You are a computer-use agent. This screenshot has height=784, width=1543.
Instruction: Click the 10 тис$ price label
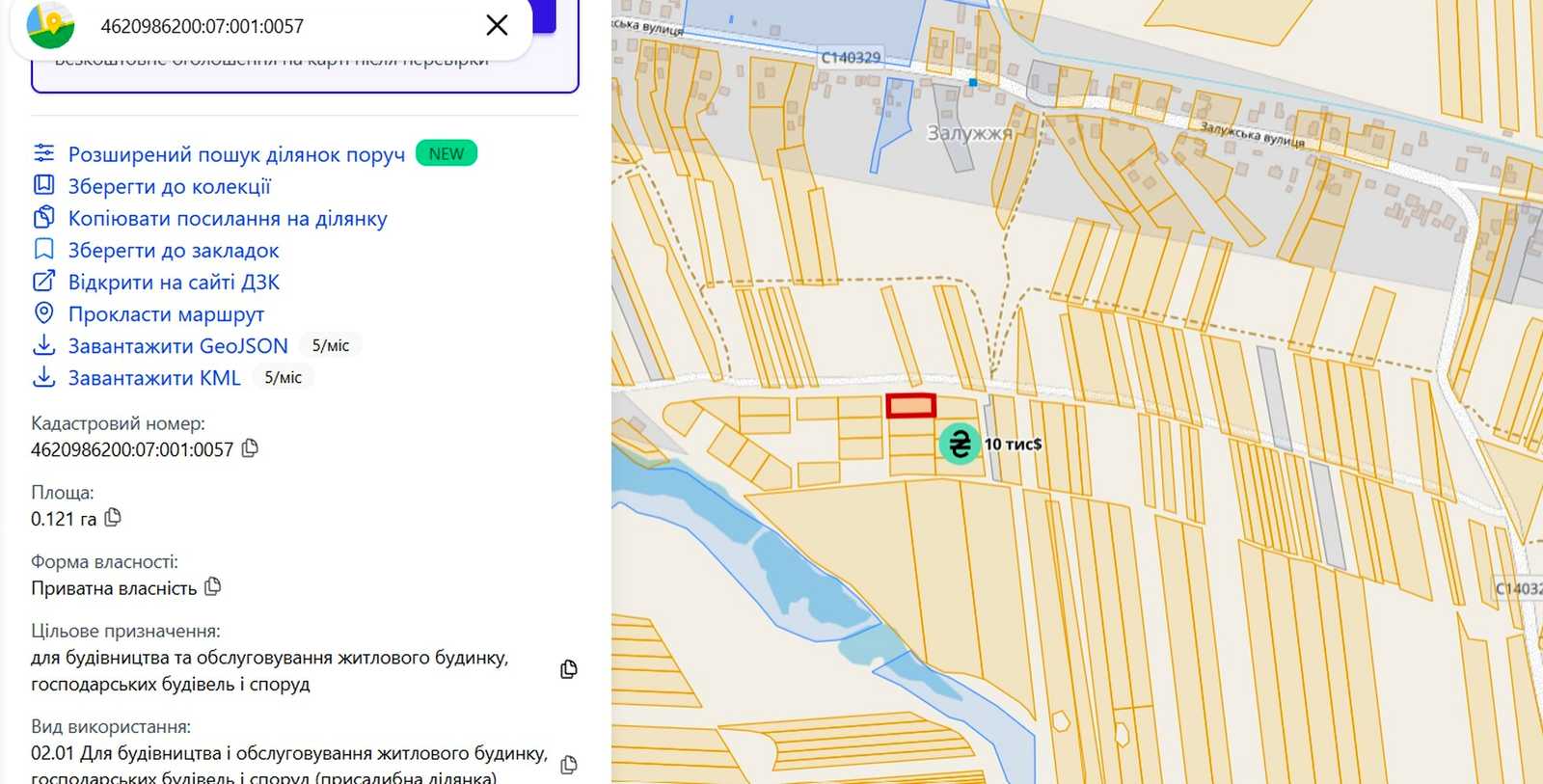point(1013,444)
